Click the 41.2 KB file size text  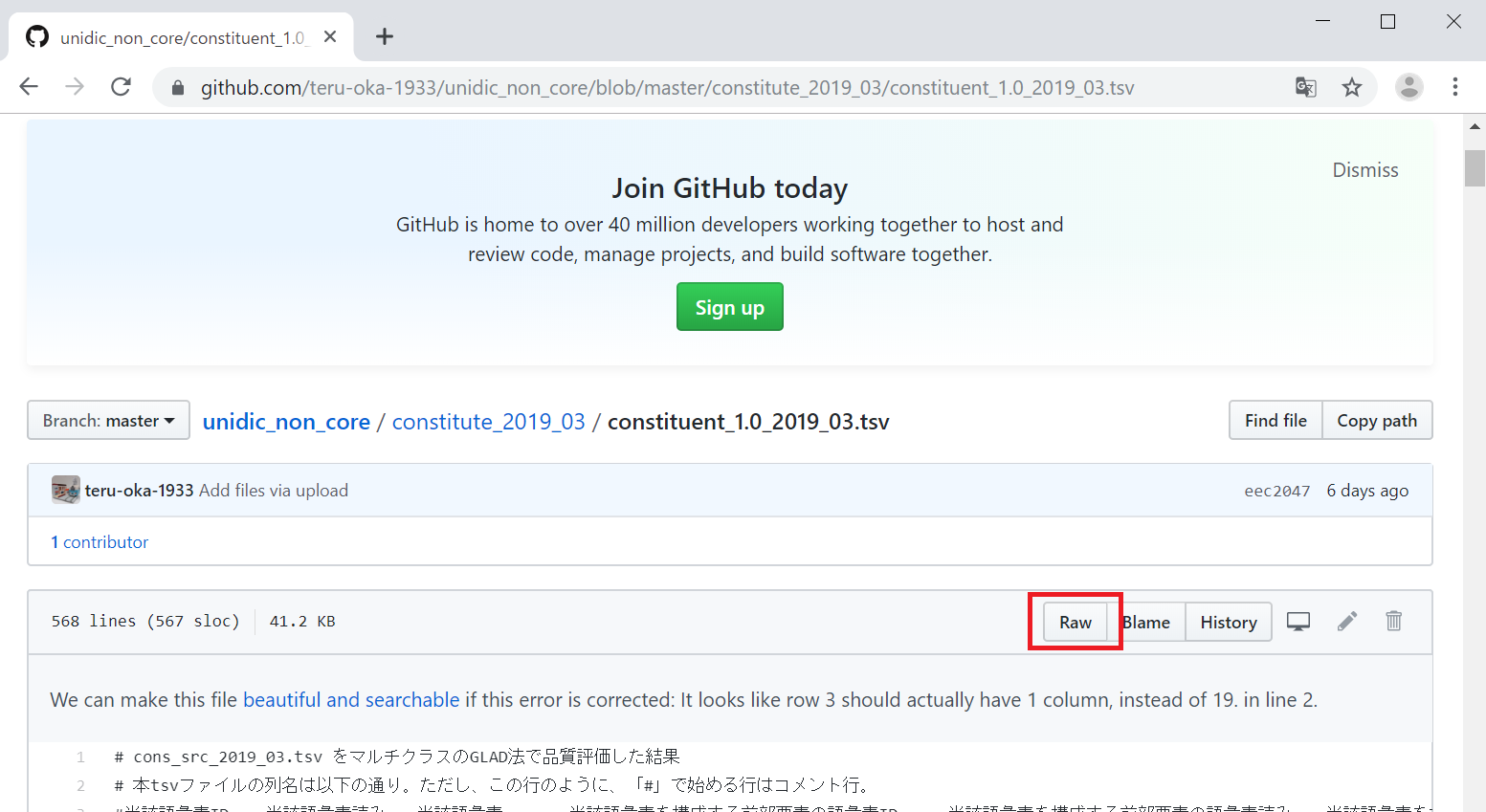pyautogui.click(x=302, y=622)
